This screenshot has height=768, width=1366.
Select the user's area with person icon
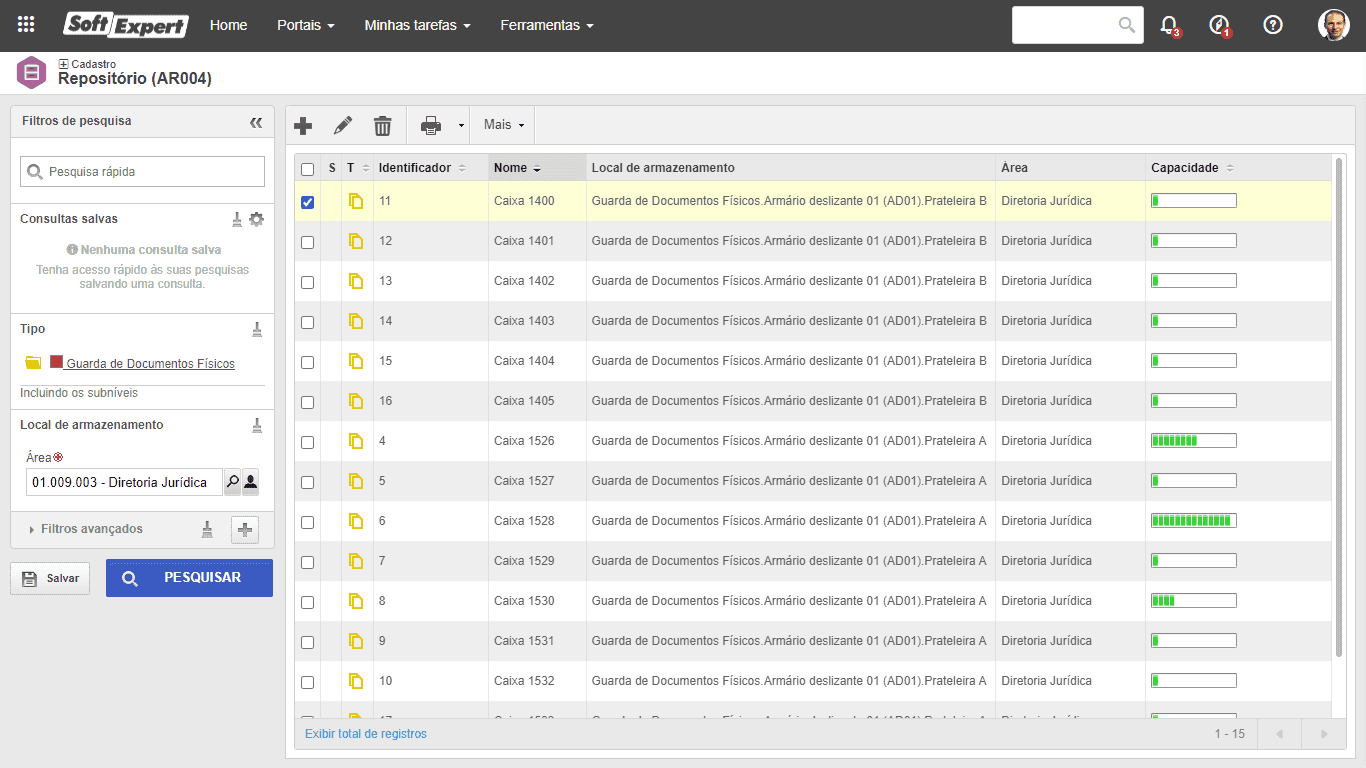point(250,482)
